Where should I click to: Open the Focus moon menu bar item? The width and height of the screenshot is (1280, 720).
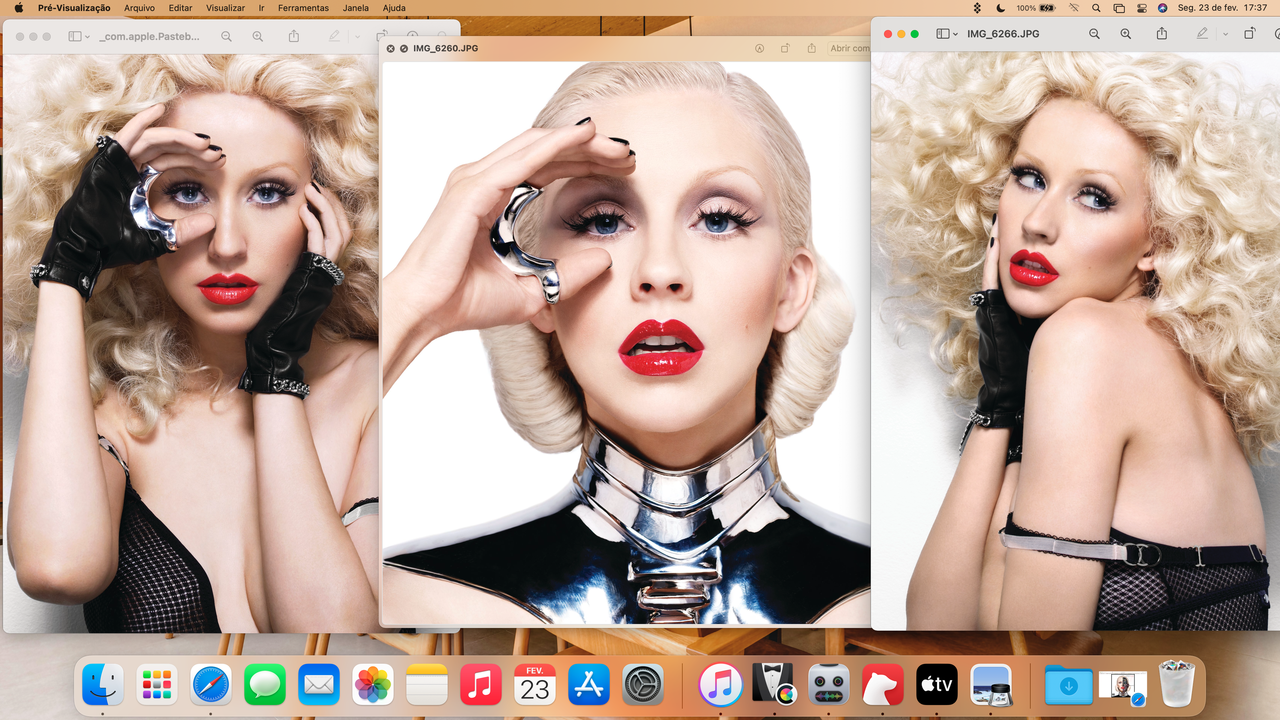coord(1001,8)
